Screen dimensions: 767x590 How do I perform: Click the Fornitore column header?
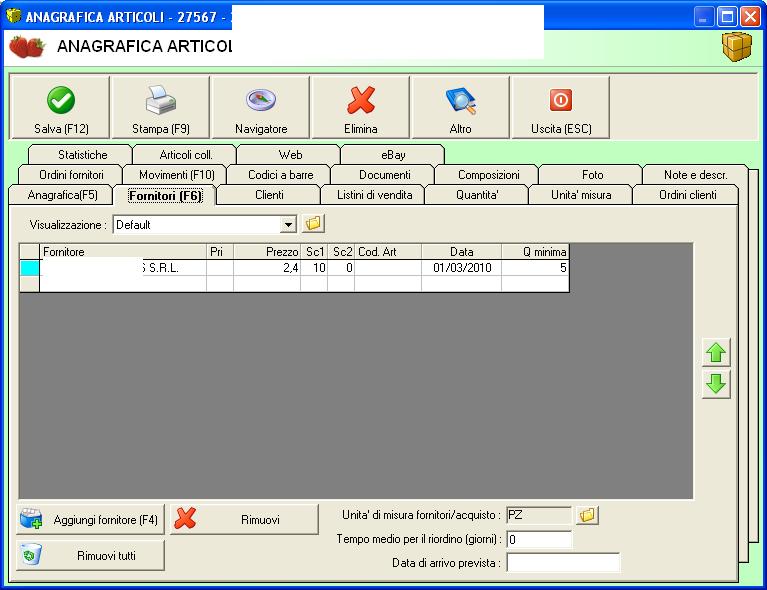coord(123,251)
